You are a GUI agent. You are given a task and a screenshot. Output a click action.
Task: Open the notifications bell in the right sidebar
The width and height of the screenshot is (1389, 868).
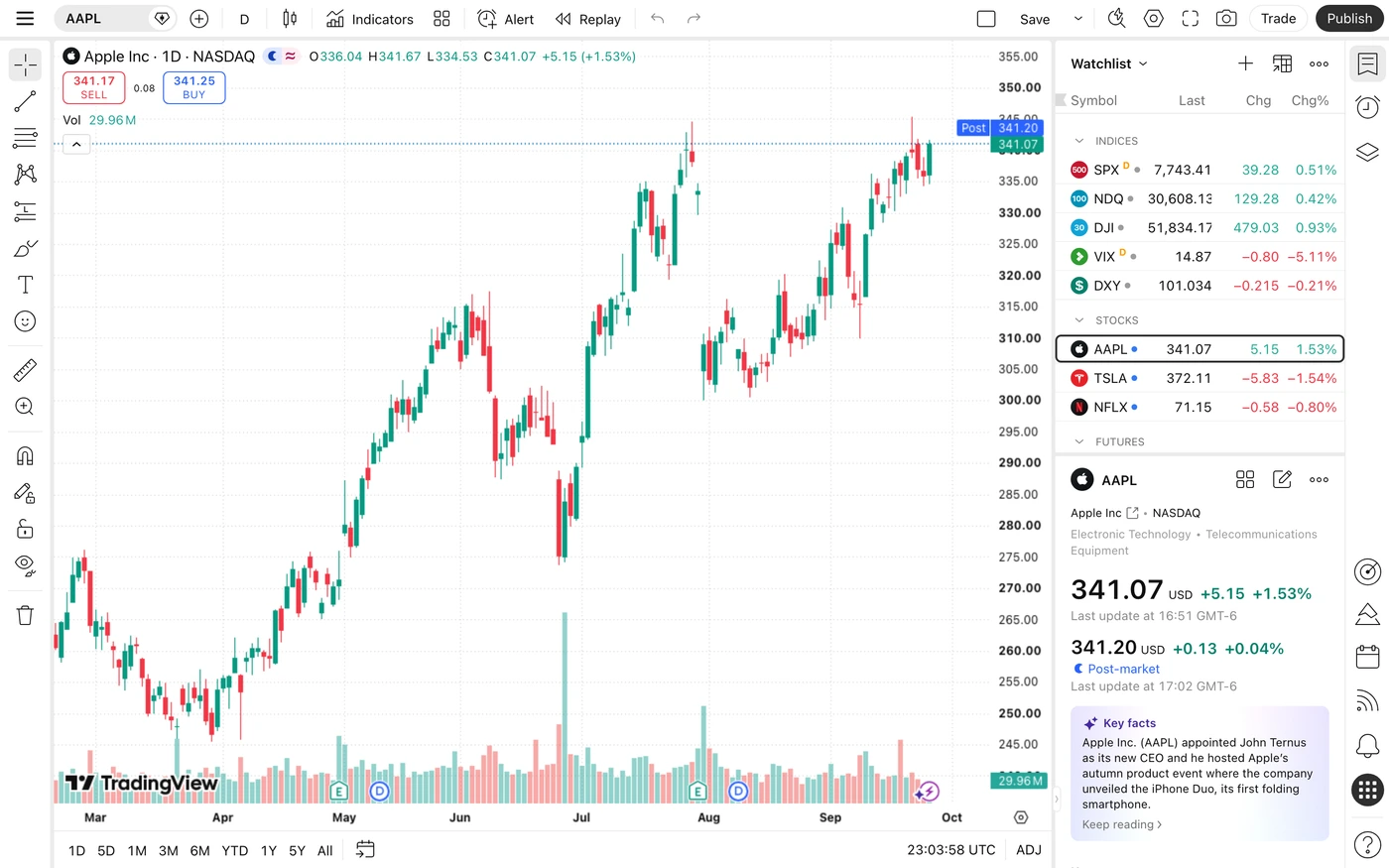click(1367, 745)
